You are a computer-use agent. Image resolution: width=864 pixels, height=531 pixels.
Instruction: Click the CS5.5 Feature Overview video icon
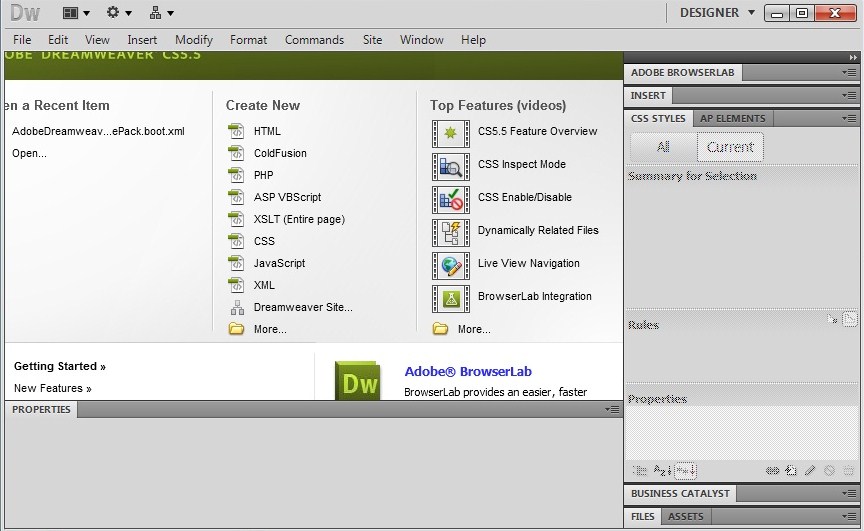pos(451,133)
